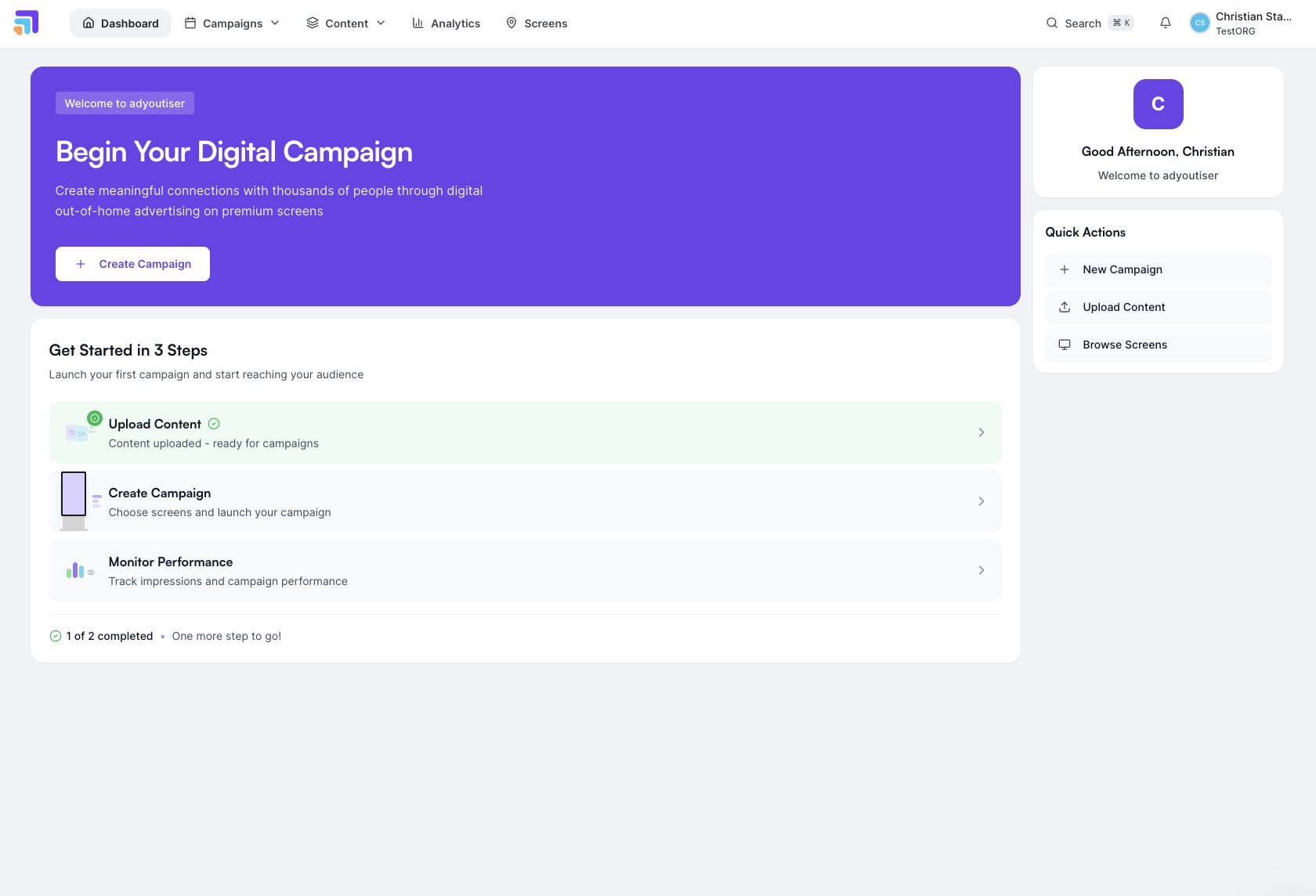Click the Upload Content completed checkmark
Image resolution: width=1316 pixels, height=896 pixels.
[x=213, y=424]
